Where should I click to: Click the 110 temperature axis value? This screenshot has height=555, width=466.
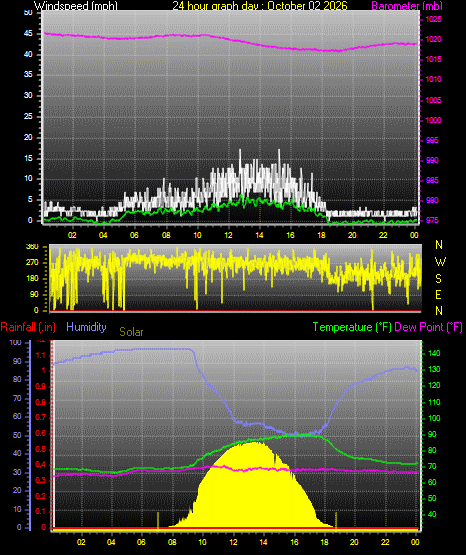pos(434,402)
